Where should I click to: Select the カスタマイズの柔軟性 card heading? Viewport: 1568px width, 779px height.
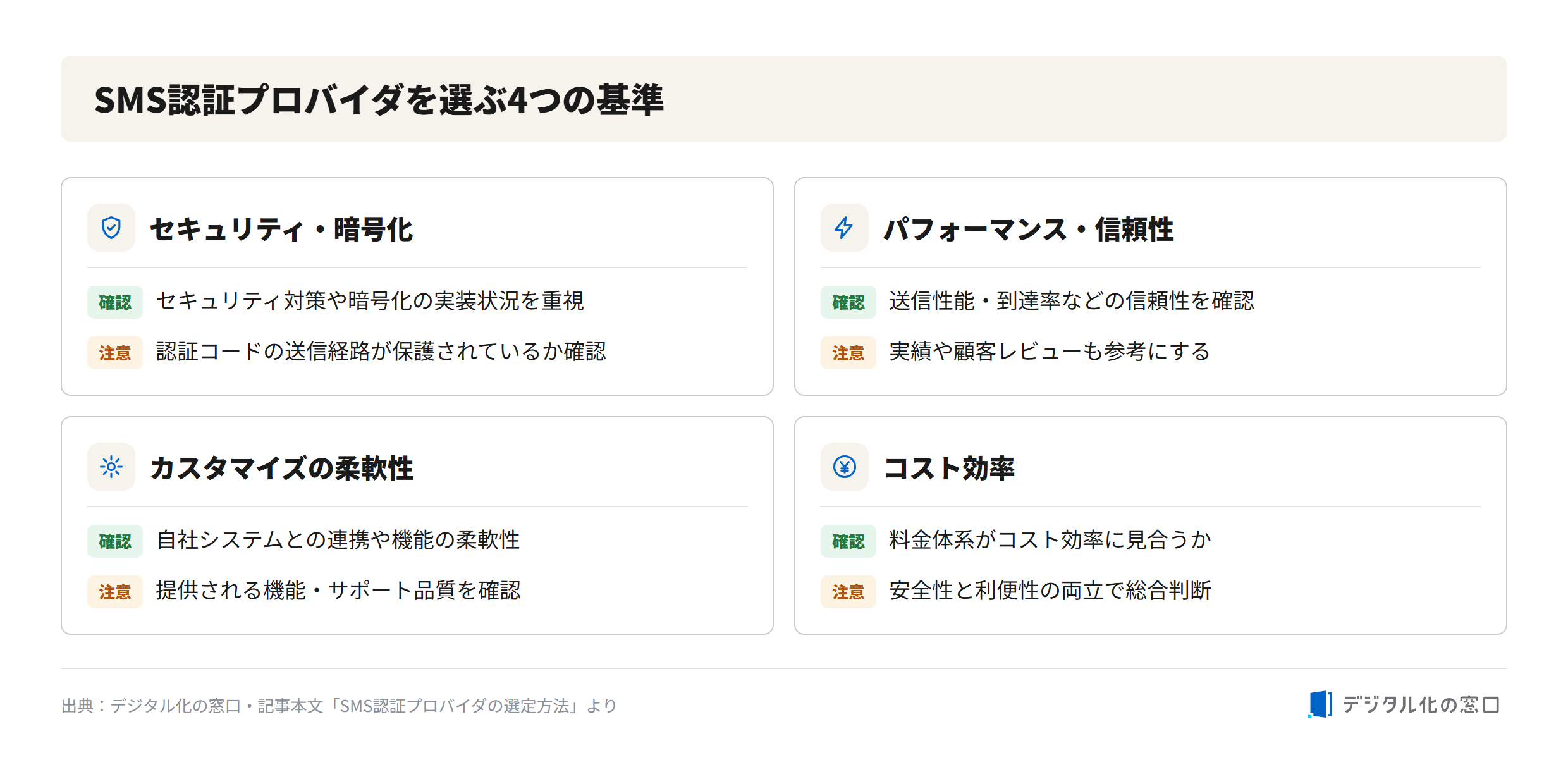pyautogui.click(x=281, y=468)
